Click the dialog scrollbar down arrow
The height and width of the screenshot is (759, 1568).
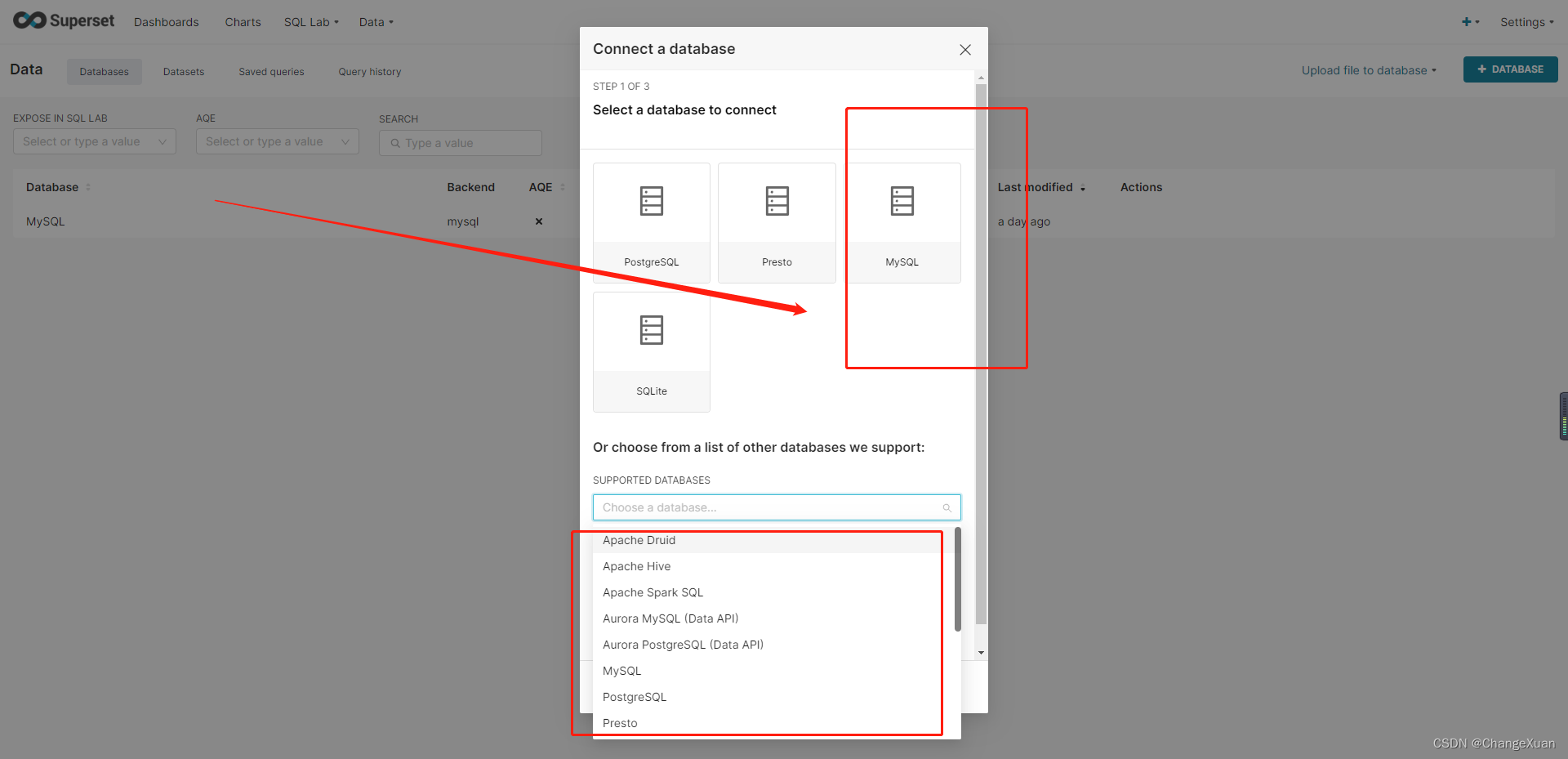(981, 653)
